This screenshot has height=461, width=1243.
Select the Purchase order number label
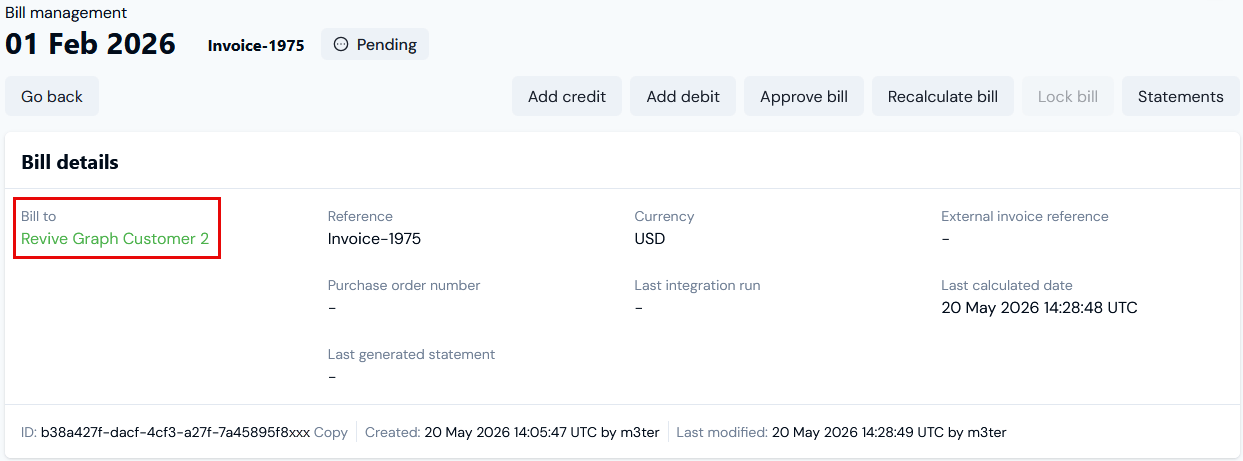coord(404,285)
